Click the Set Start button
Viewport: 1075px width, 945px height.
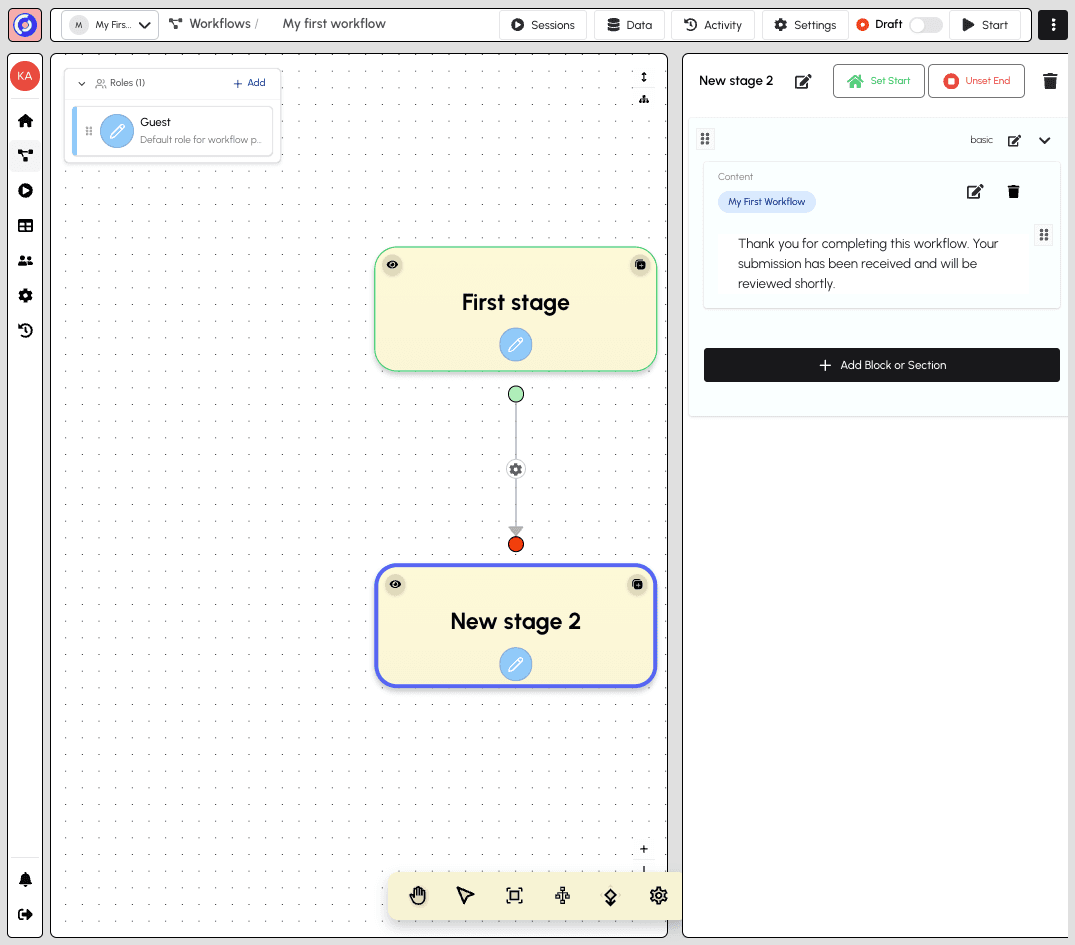879,81
